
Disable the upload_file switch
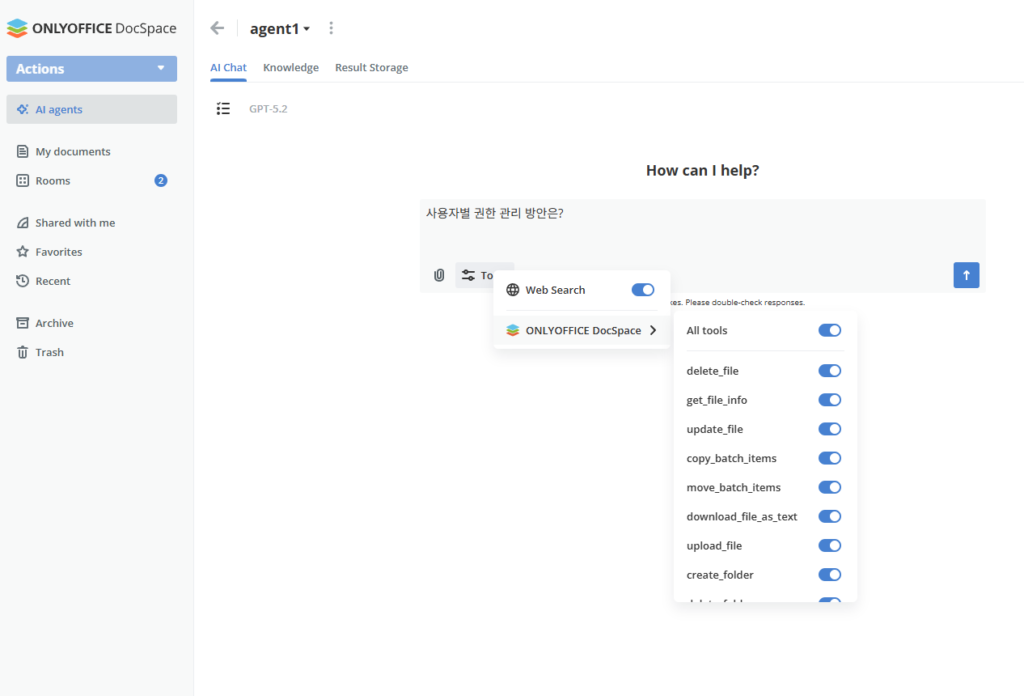829,546
